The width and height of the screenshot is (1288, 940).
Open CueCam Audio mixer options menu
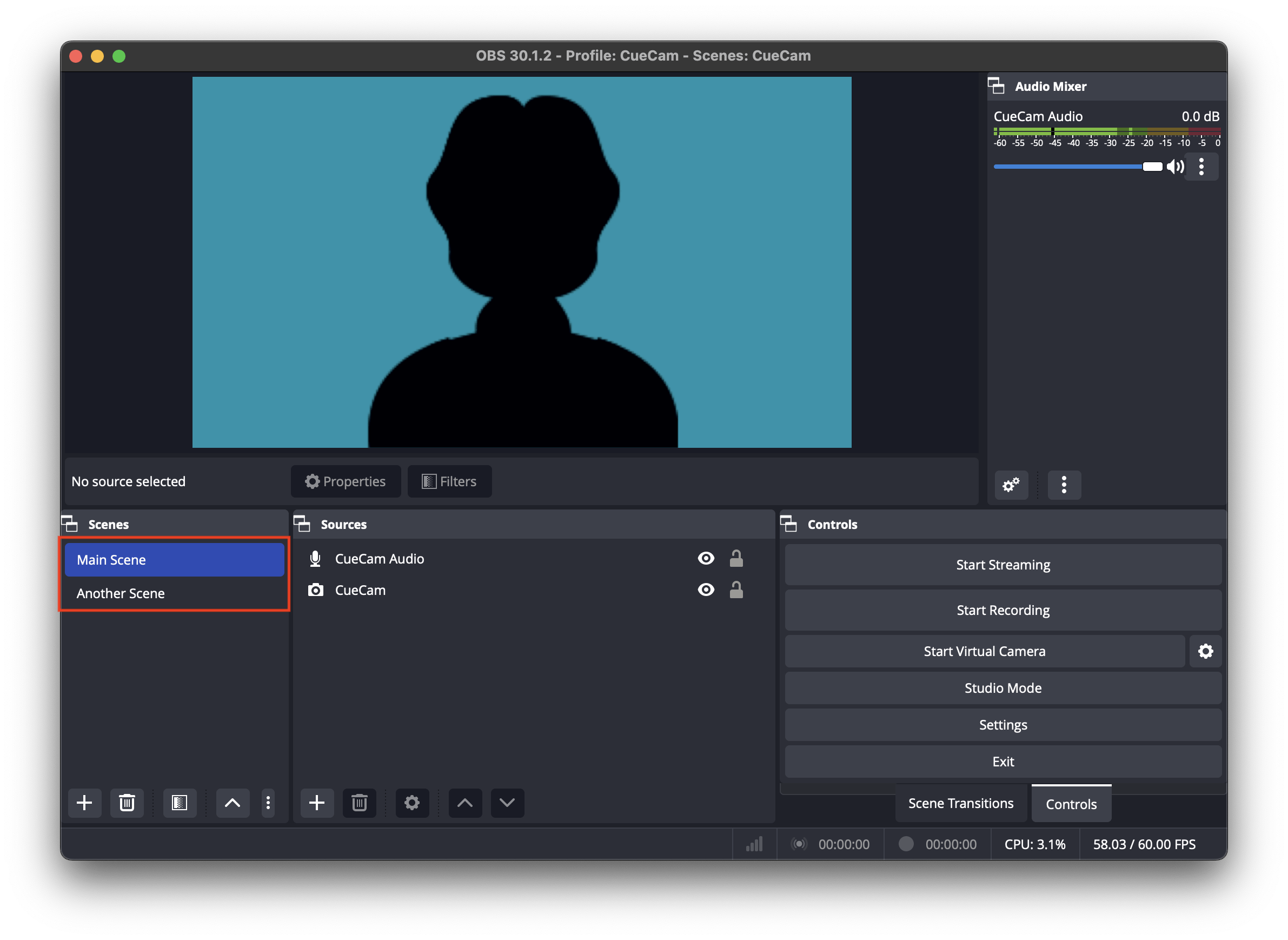(1201, 167)
